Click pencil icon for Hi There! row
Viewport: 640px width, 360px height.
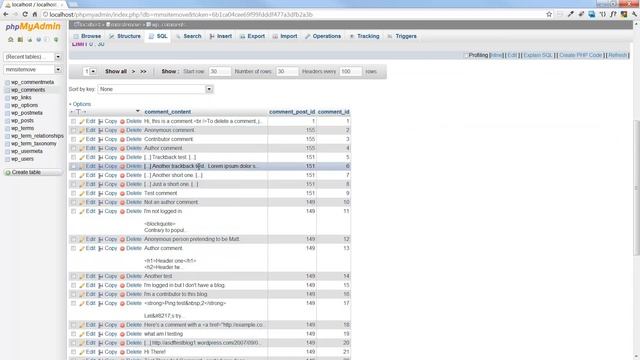click(82, 352)
